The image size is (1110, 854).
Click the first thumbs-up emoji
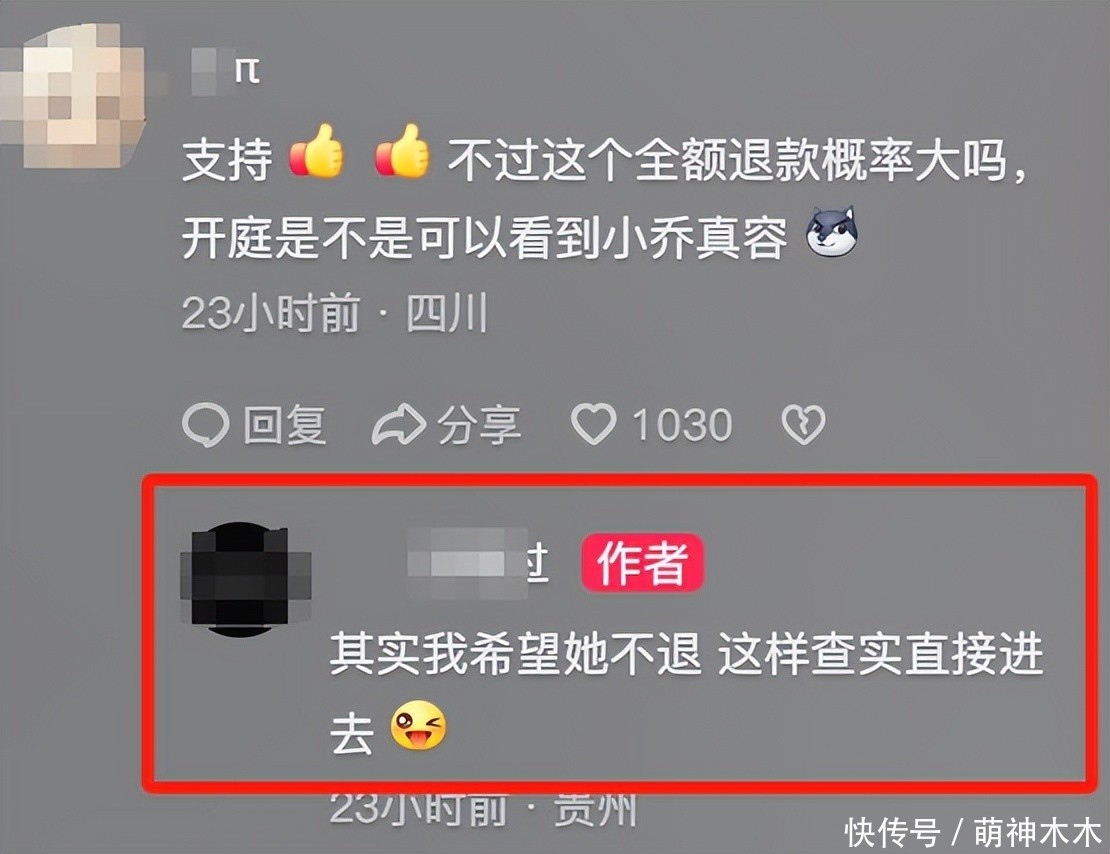point(316,151)
